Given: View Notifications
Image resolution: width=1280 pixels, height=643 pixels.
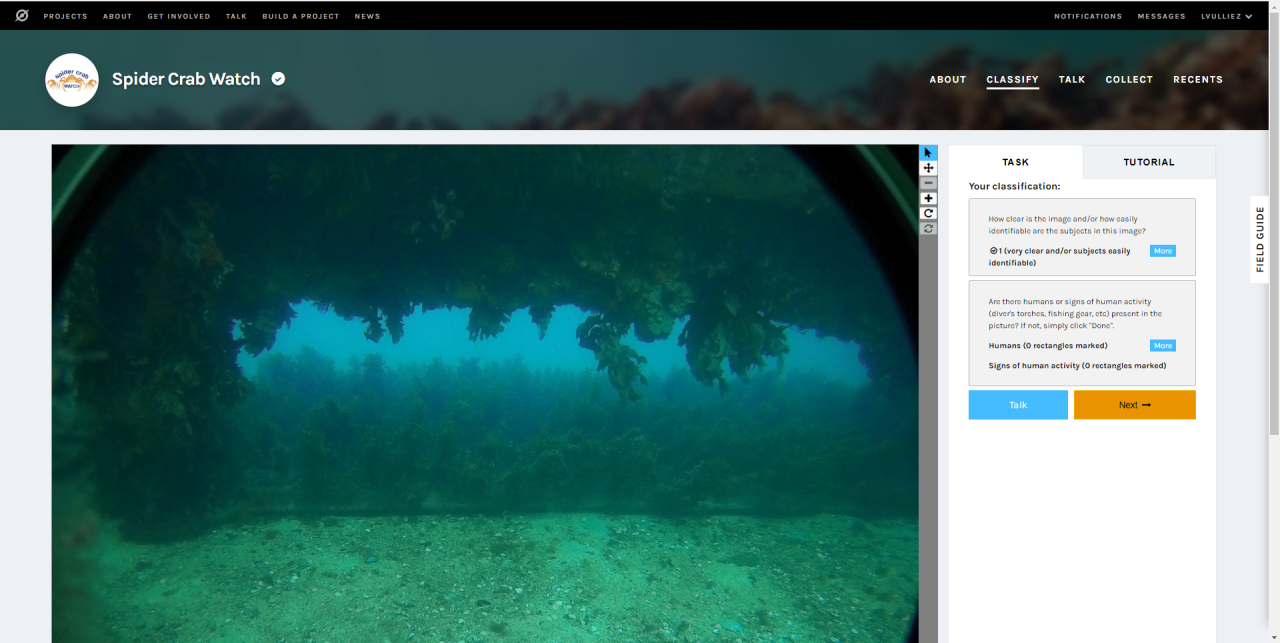Looking at the screenshot, I should 1088,16.
